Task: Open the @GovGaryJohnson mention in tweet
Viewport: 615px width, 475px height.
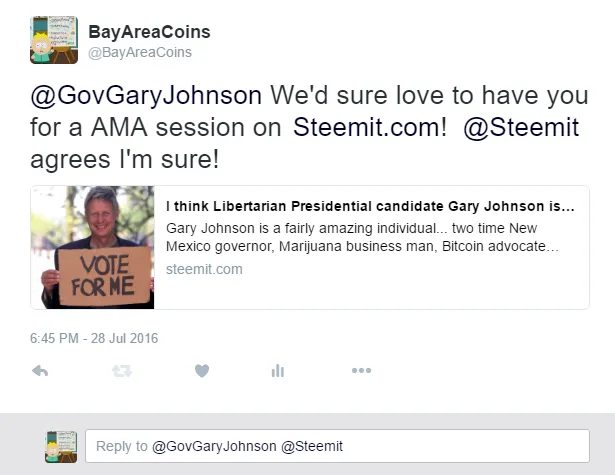Action: point(146,95)
